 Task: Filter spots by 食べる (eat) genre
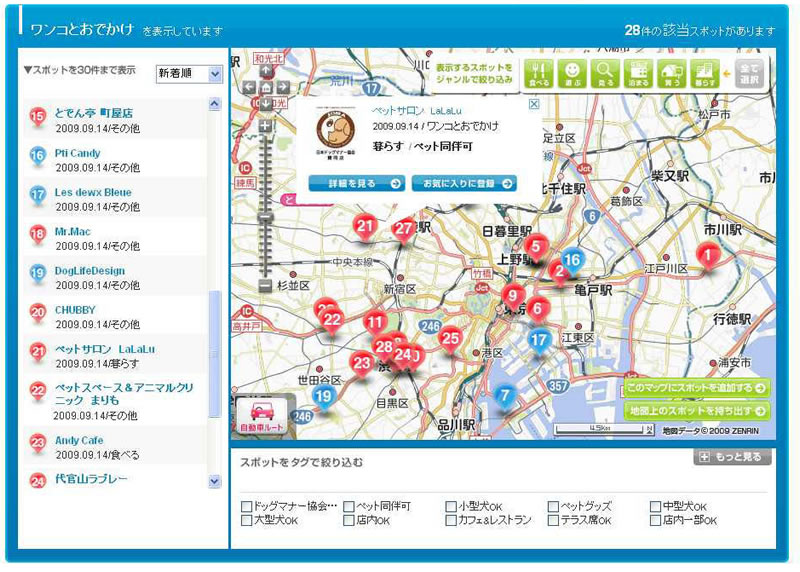click(x=539, y=74)
